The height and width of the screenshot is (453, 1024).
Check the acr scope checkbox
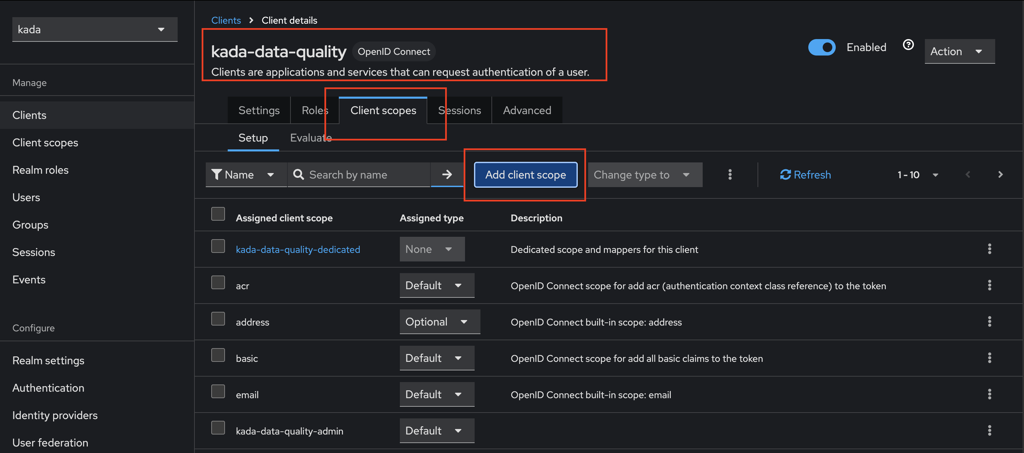pyautogui.click(x=218, y=283)
